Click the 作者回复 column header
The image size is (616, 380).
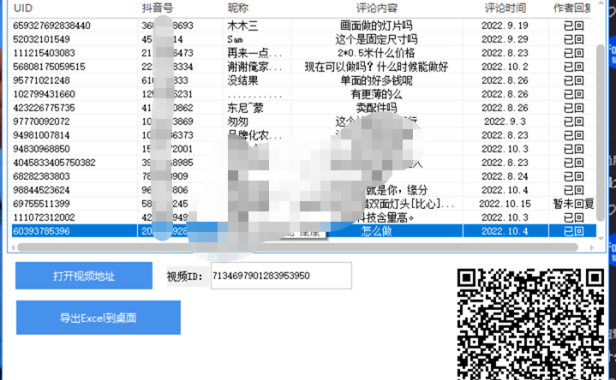click(x=572, y=8)
